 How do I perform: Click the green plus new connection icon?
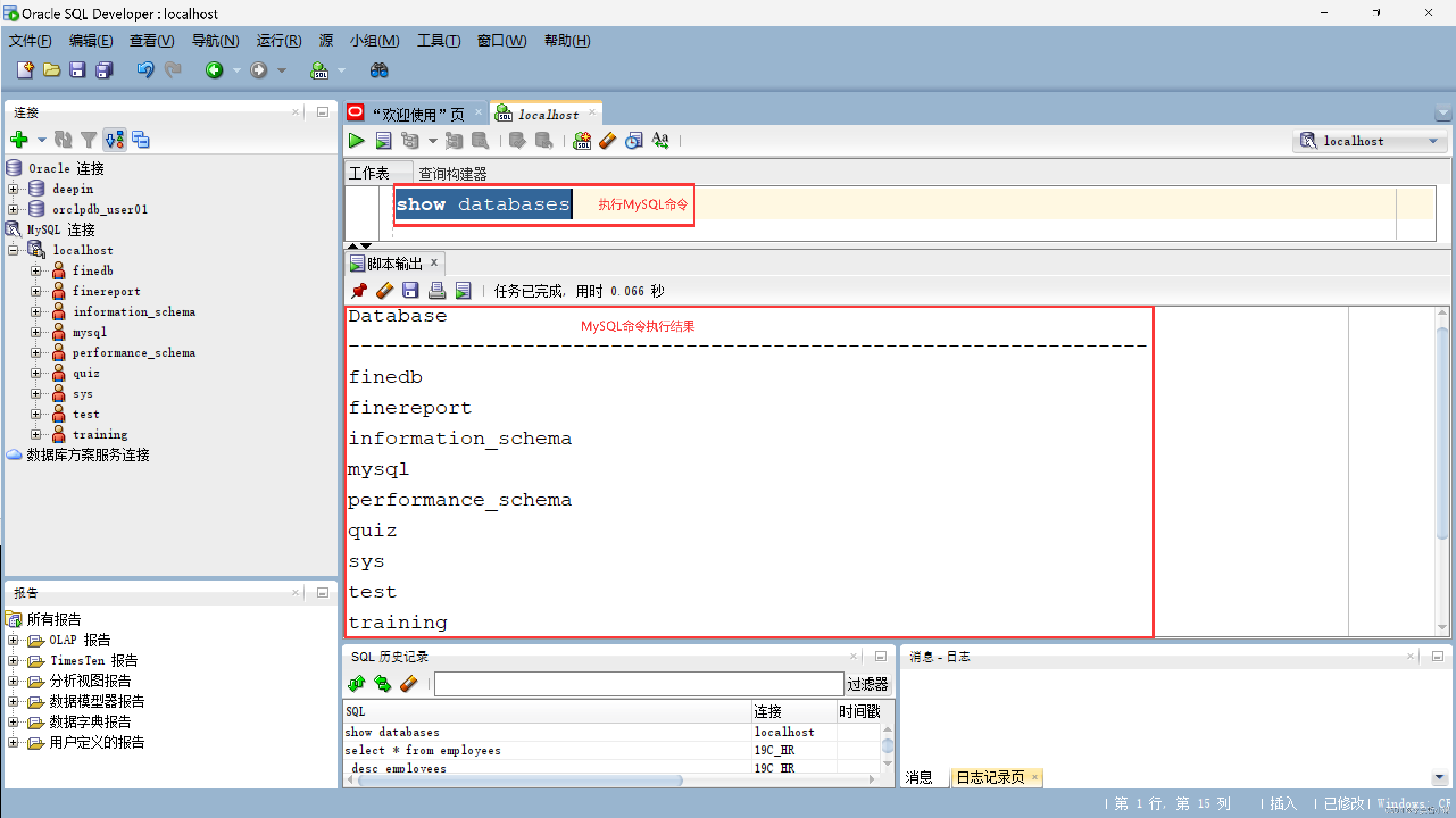(19, 139)
